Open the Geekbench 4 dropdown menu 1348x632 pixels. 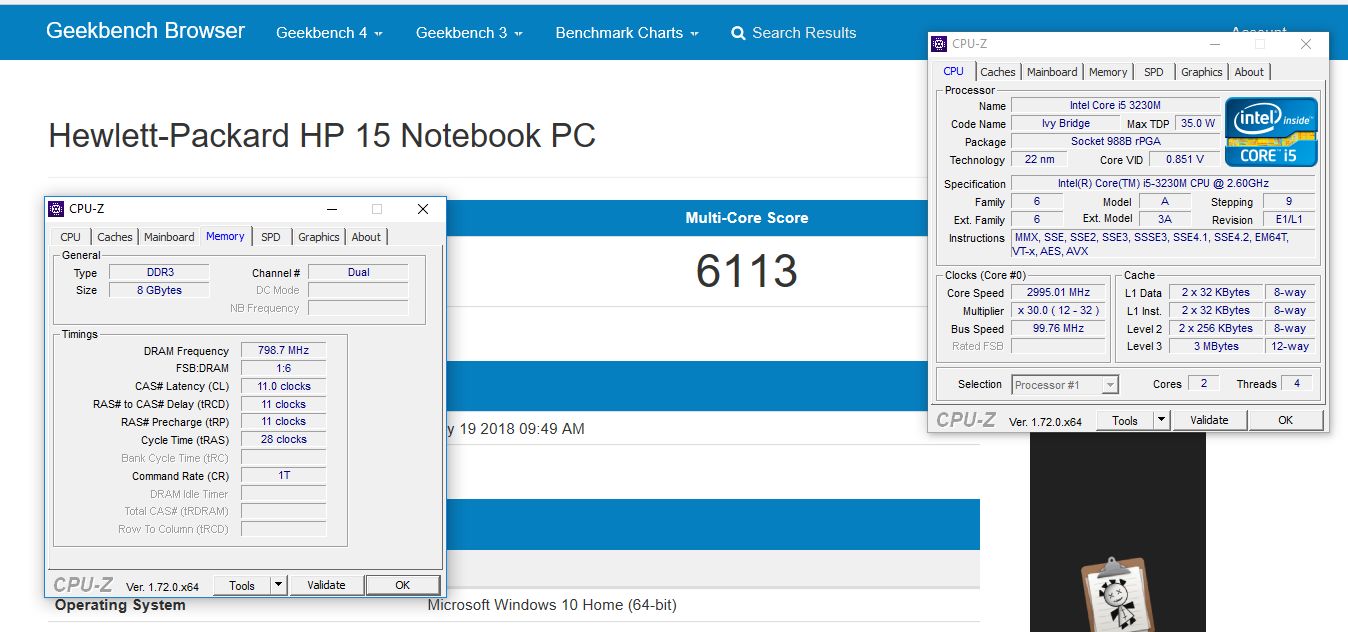click(329, 33)
